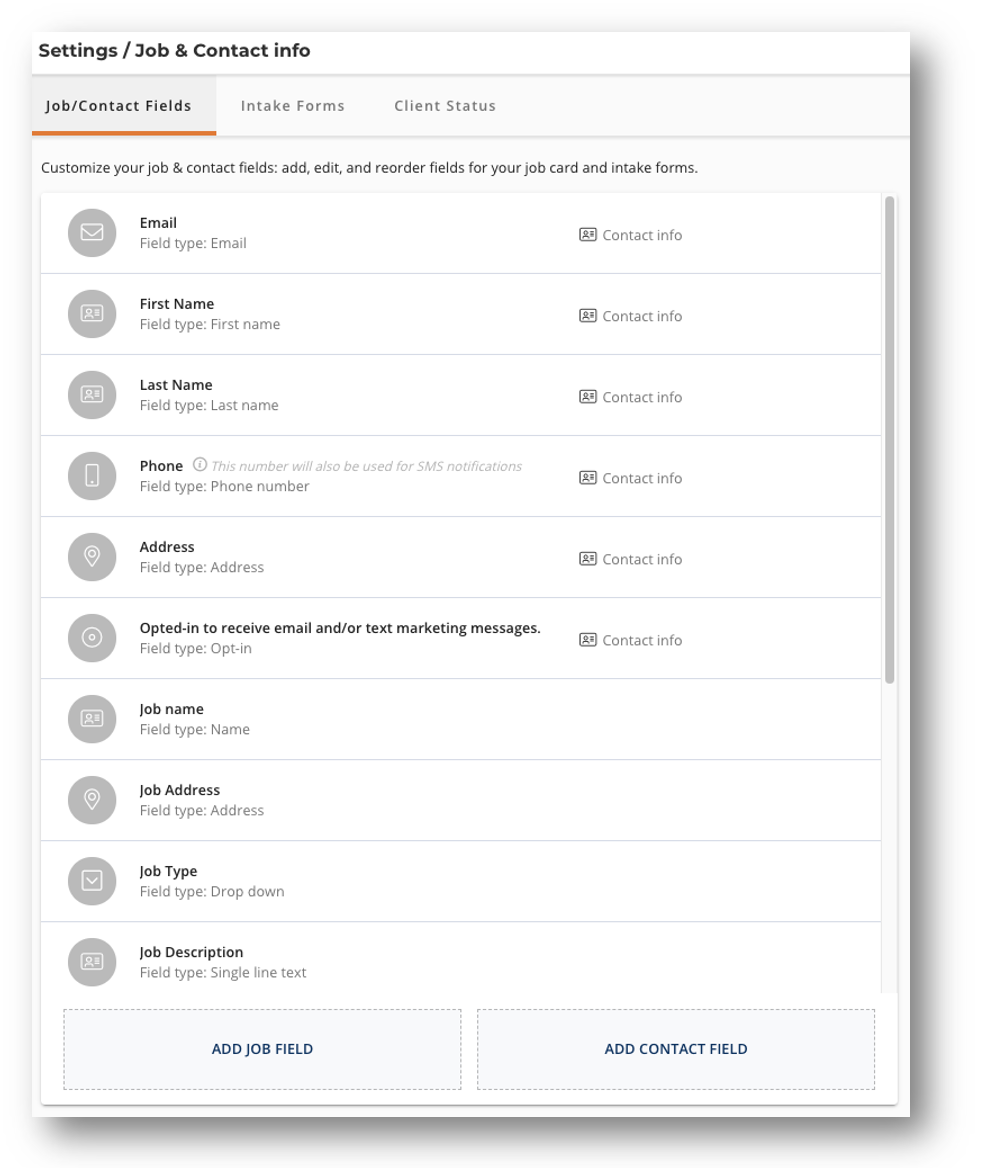Click the Contact info badge beside Last Name
Screen dimensions: 991x1168
tap(630, 397)
